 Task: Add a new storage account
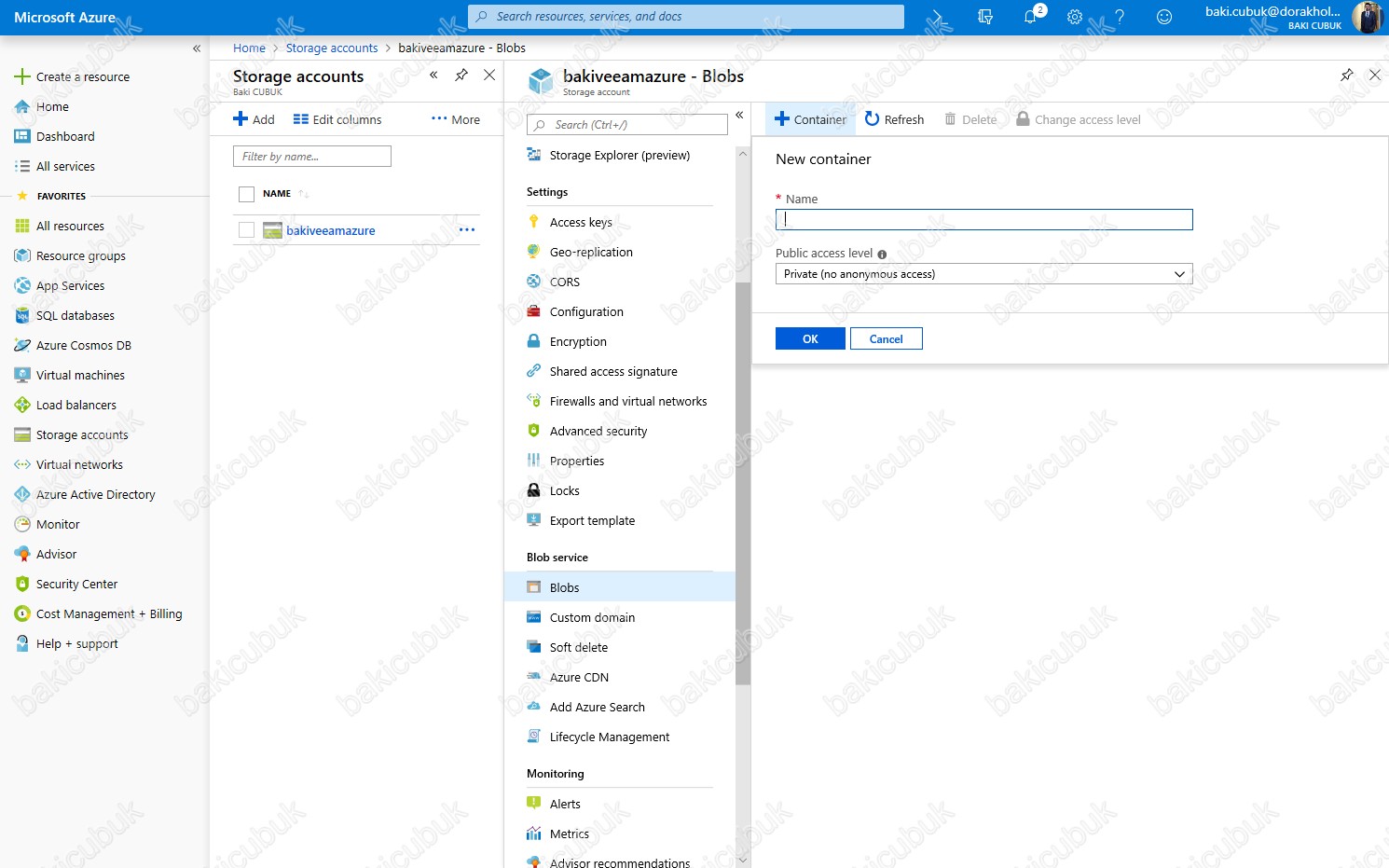tap(254, 119)
